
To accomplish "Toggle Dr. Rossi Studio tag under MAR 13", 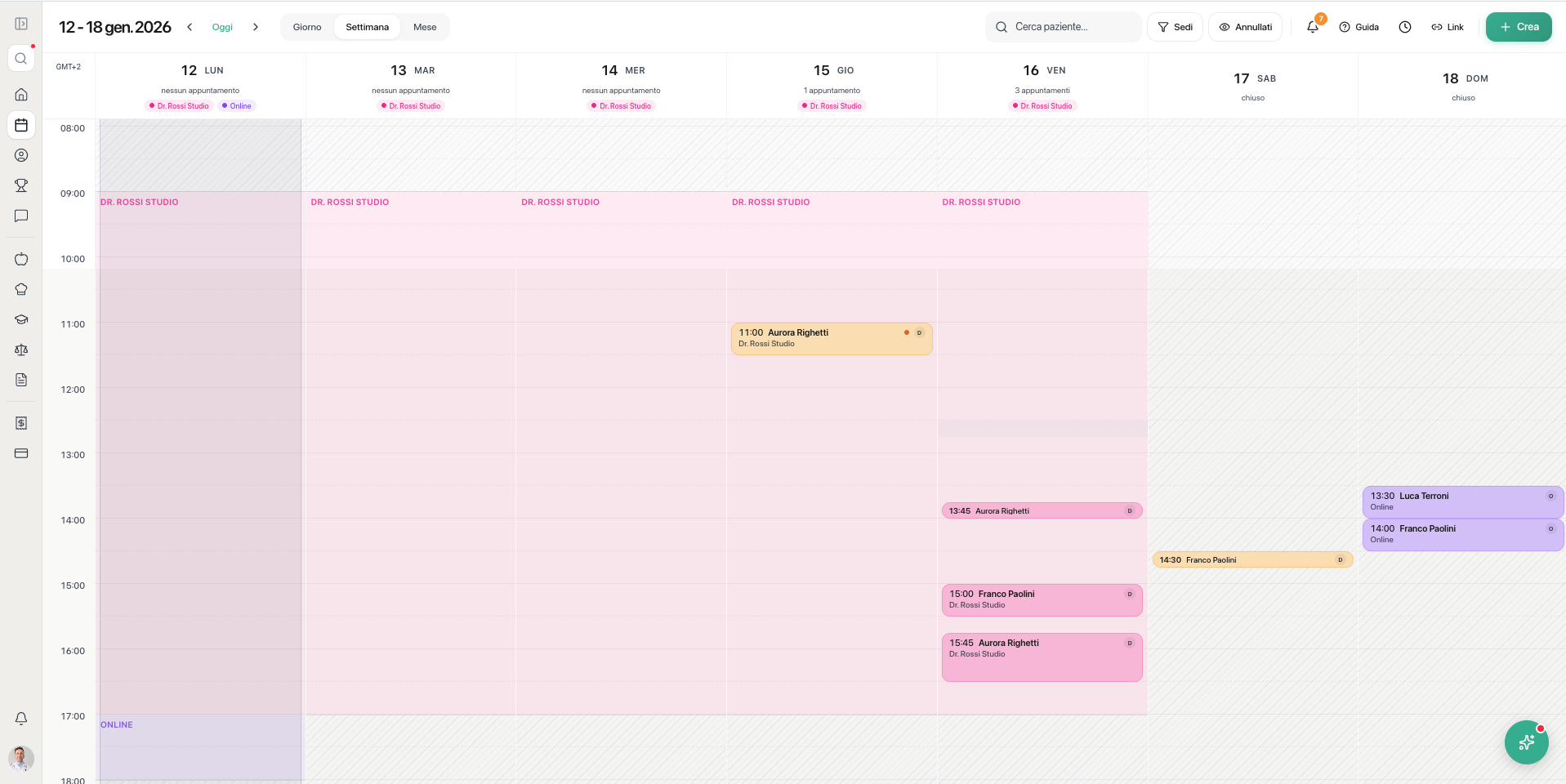I will [411, 105].
